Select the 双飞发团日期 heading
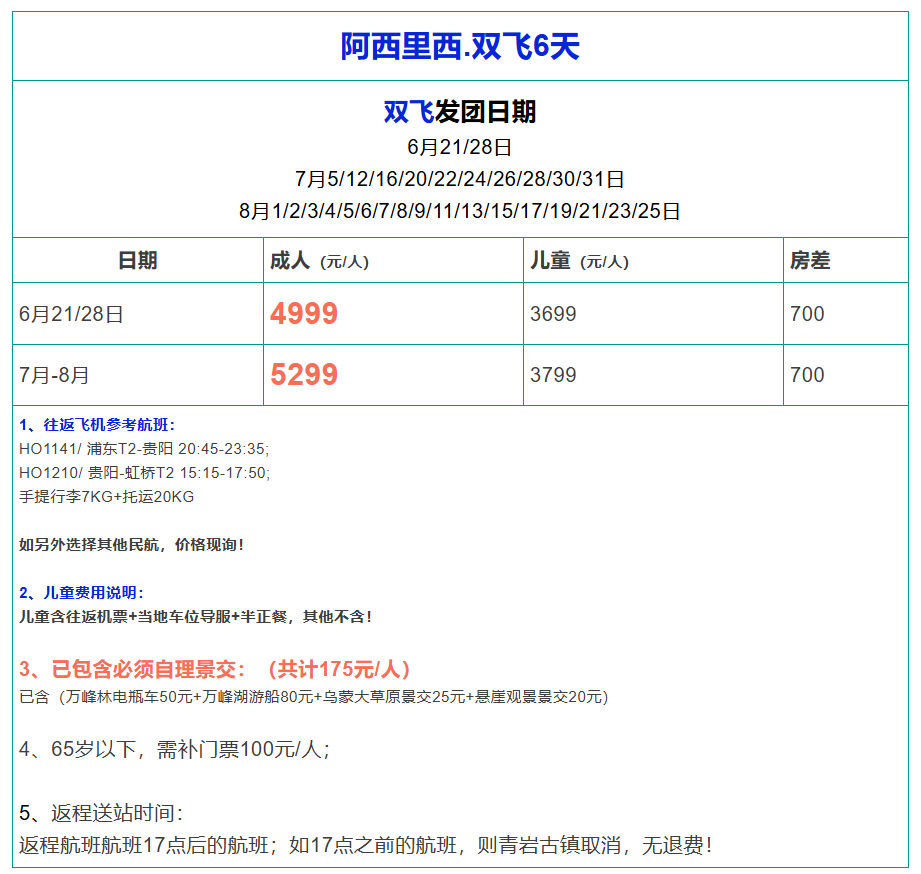 coord(460,112)
